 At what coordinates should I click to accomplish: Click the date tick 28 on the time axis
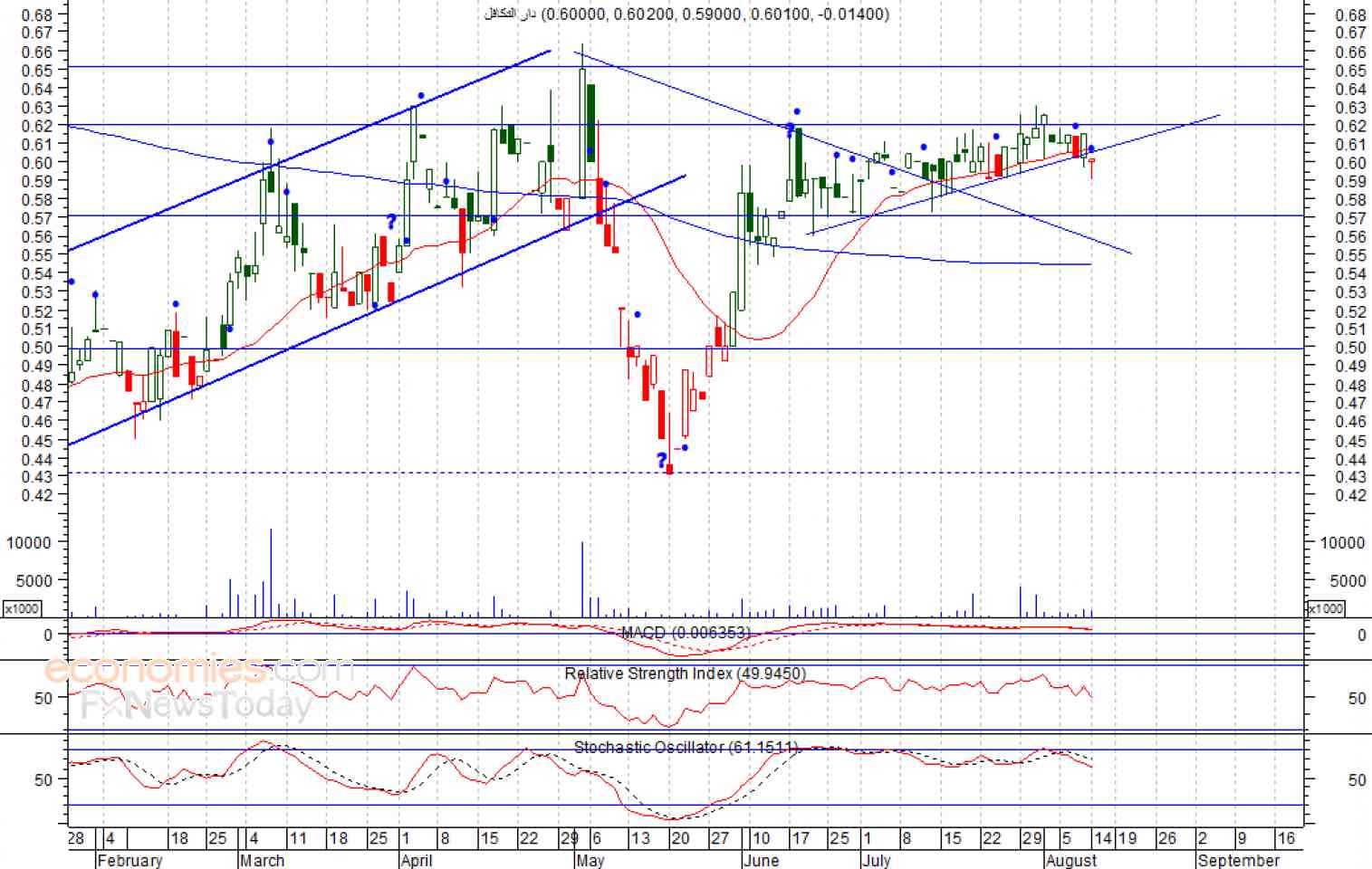coord(77,838)
